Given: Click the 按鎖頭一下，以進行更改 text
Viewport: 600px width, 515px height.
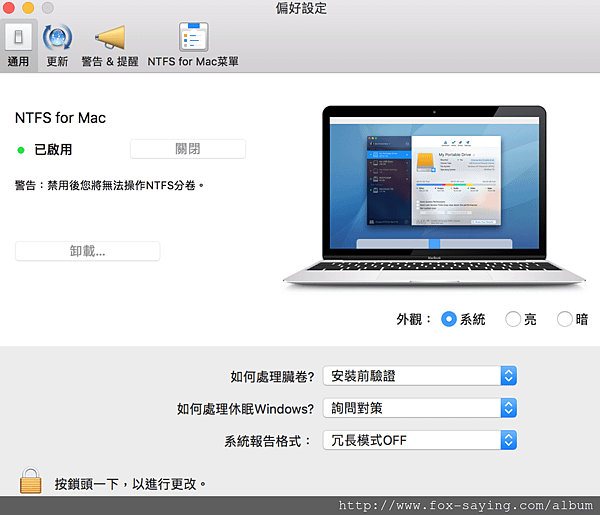Looking at the screenshot, I should click(130, 484).
